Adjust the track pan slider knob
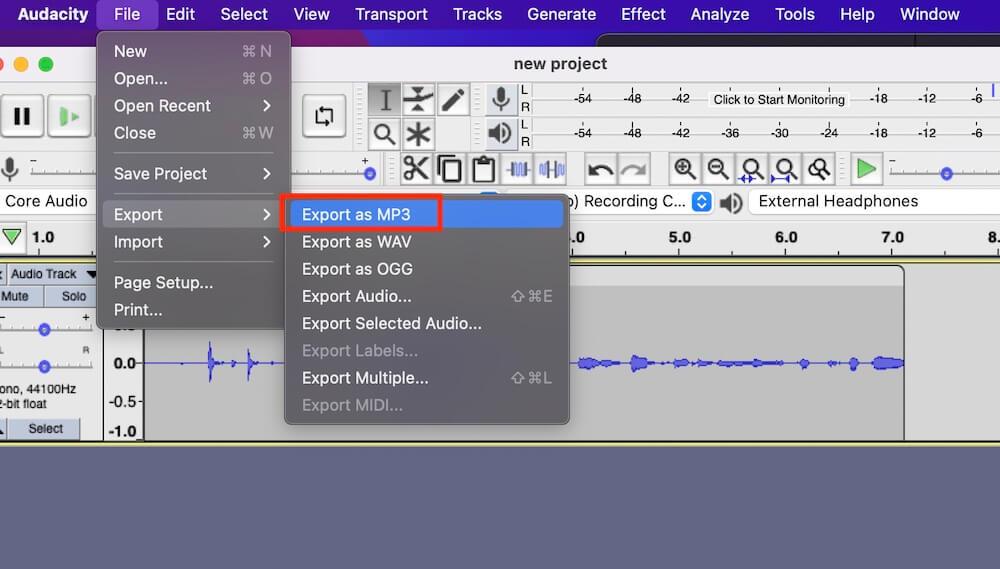1000x569 pixels. (x=44, y=367)
